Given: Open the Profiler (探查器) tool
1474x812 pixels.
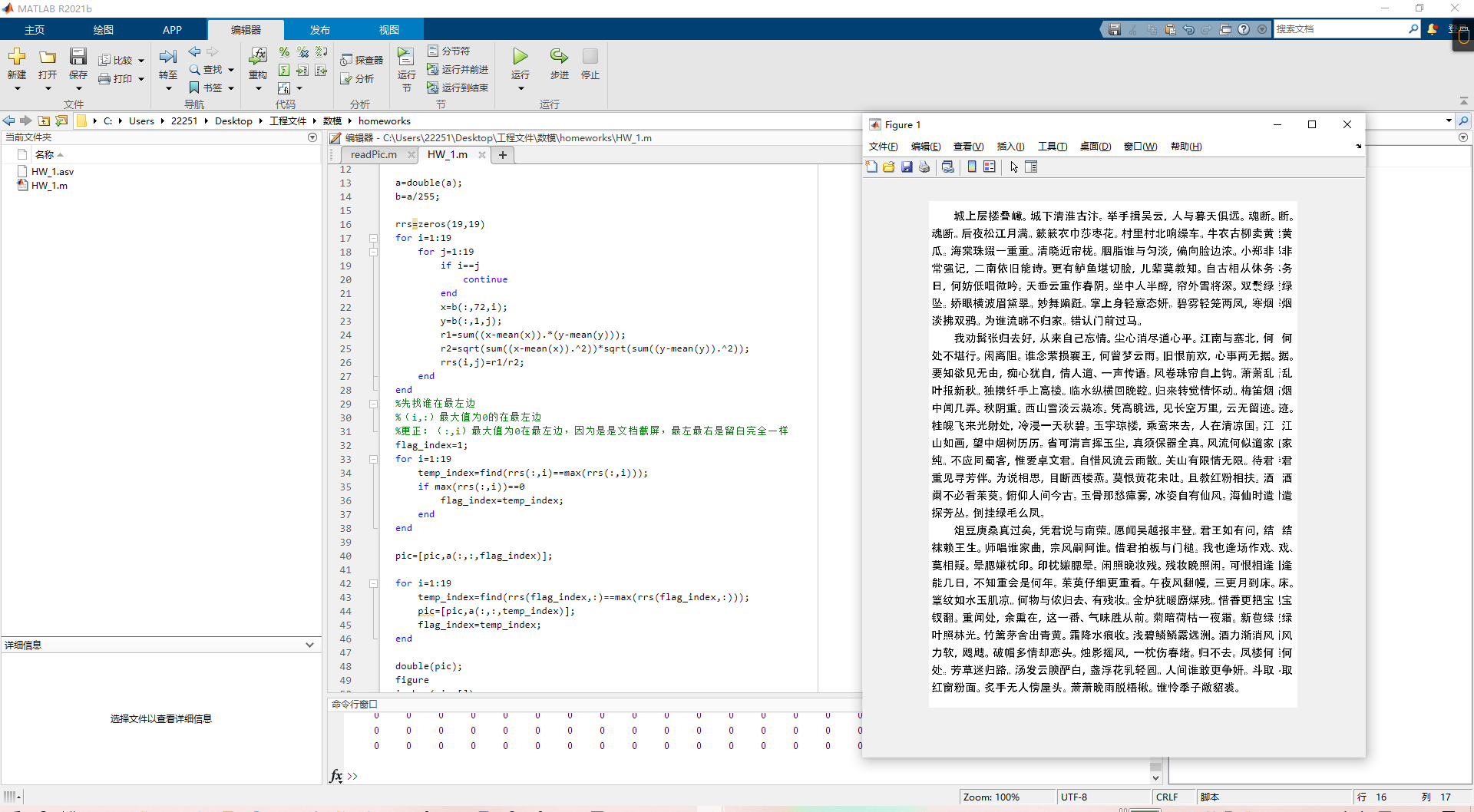Looking at the screenshot, I should [x=362, y=60].
